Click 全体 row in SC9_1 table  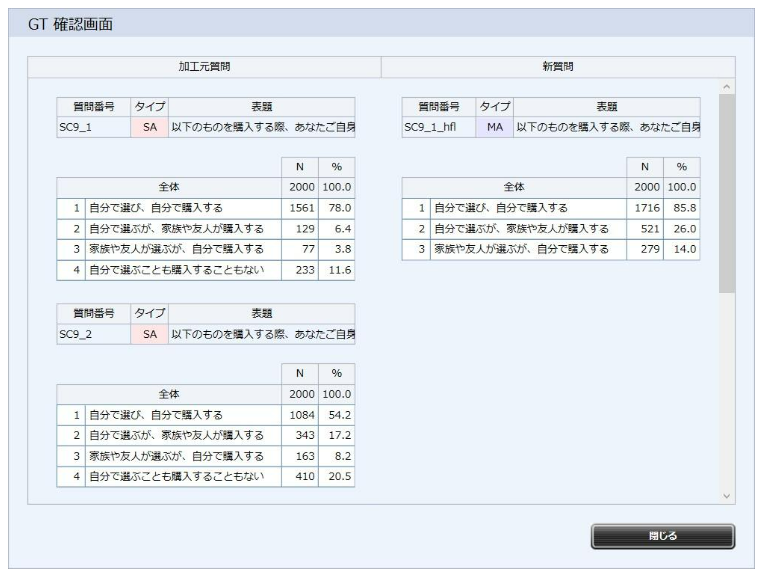[x=206, y=187]
